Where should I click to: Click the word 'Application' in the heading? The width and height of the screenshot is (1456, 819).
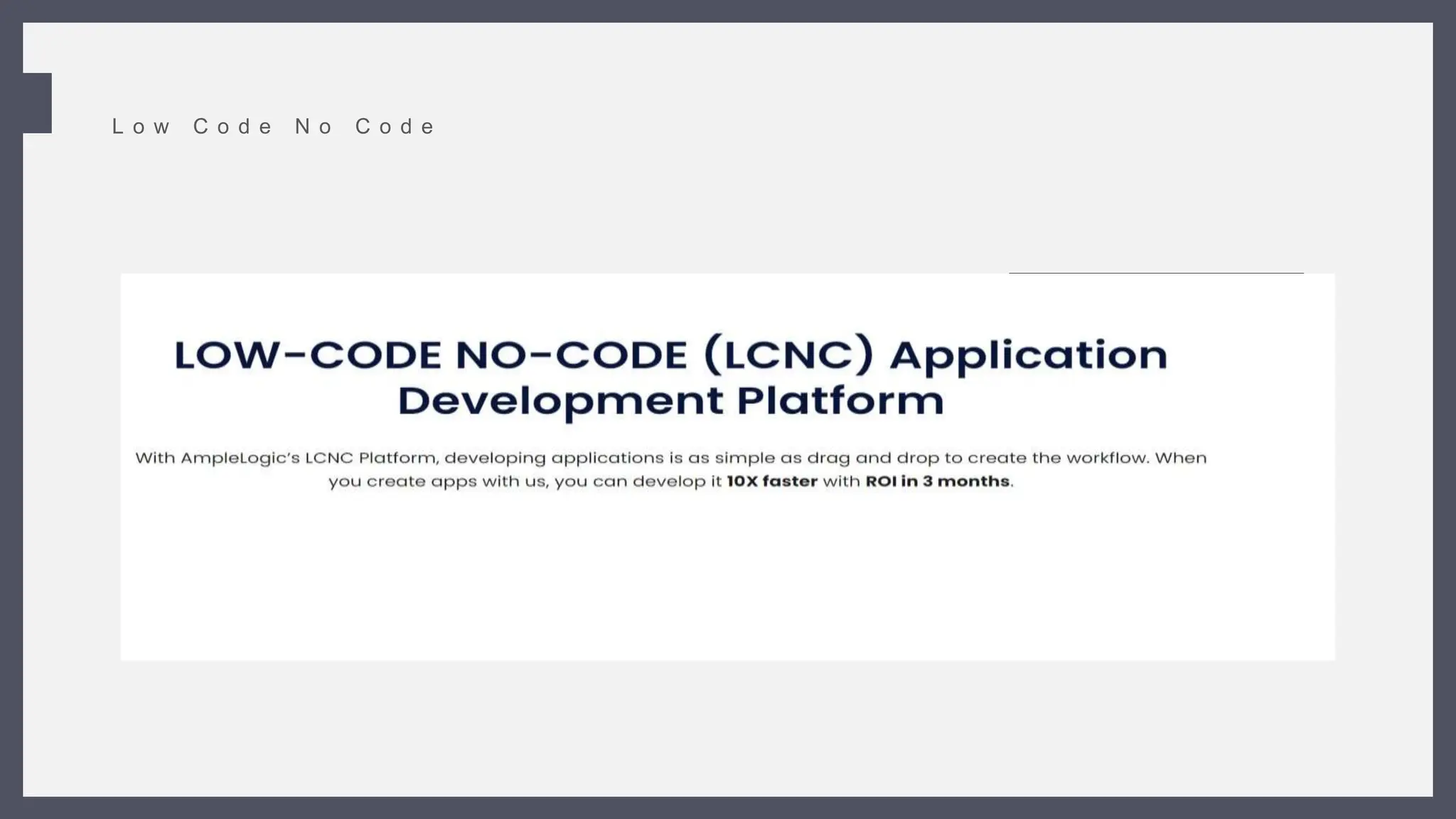[1028, 355]
